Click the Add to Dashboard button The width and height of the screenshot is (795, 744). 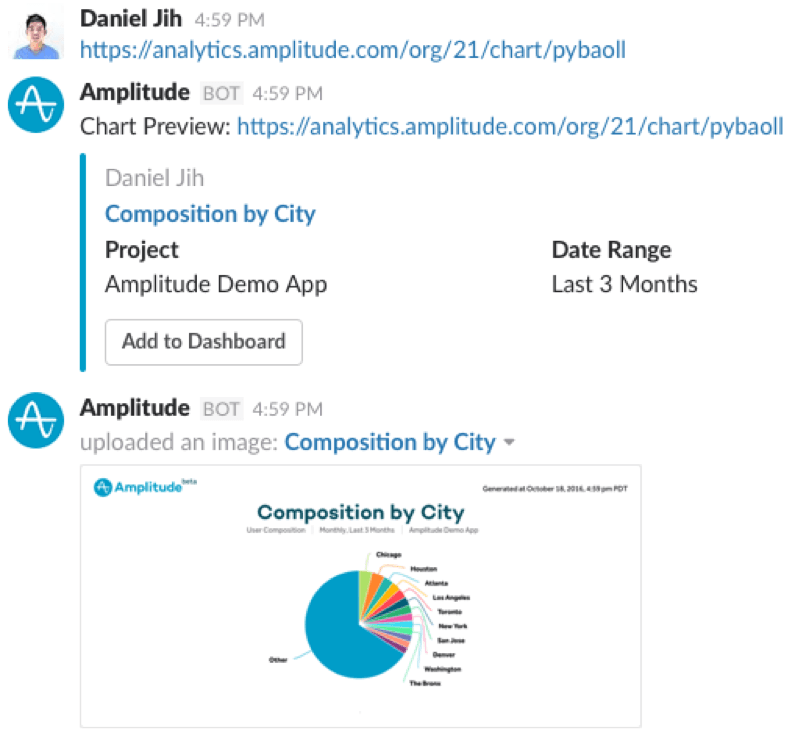[x=204, y=341]
